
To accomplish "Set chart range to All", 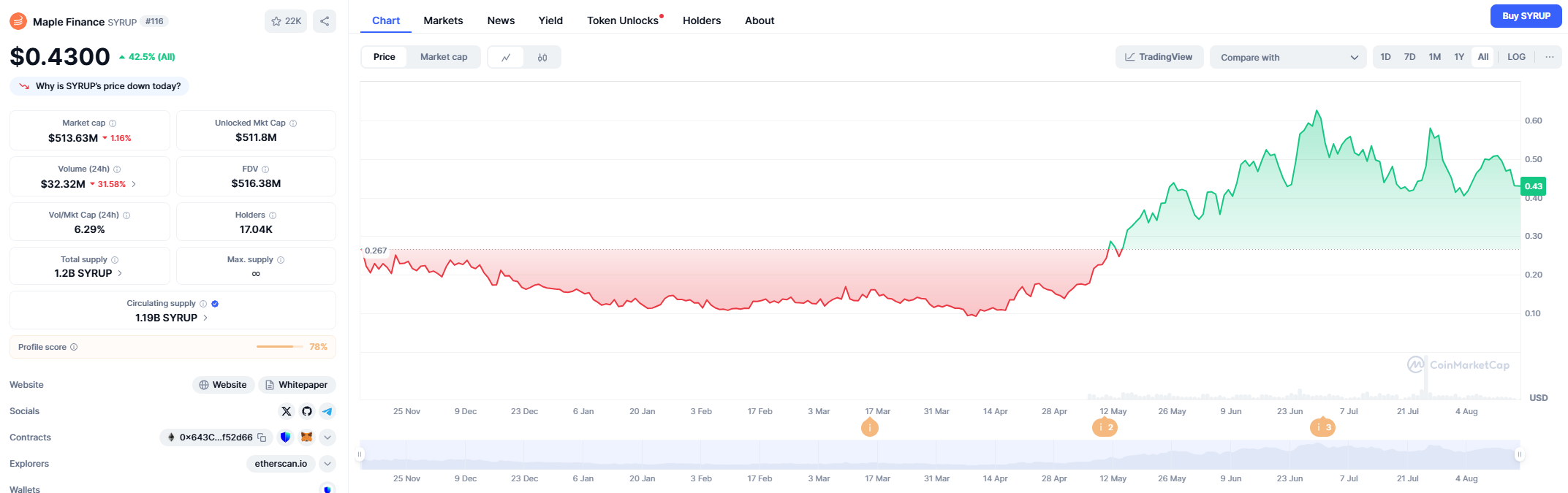I will [x=1482, y=57].
